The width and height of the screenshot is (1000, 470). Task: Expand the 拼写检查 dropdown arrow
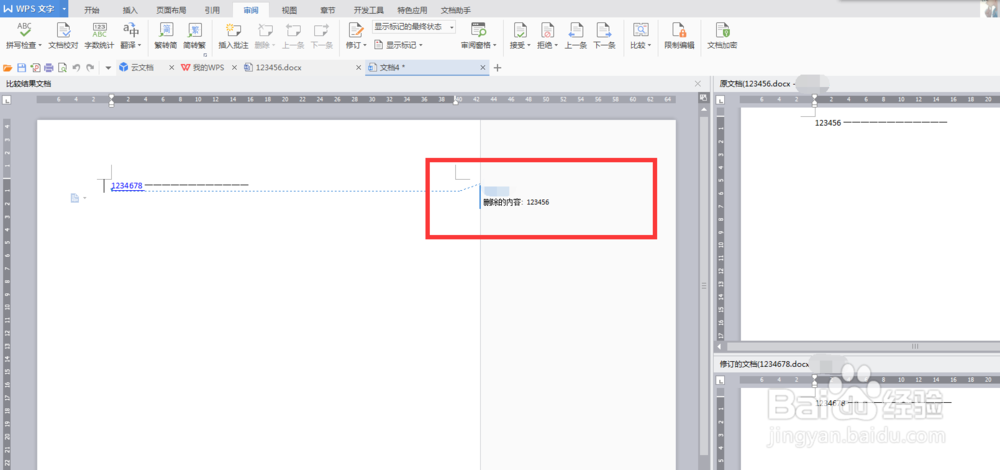(40, 45)
